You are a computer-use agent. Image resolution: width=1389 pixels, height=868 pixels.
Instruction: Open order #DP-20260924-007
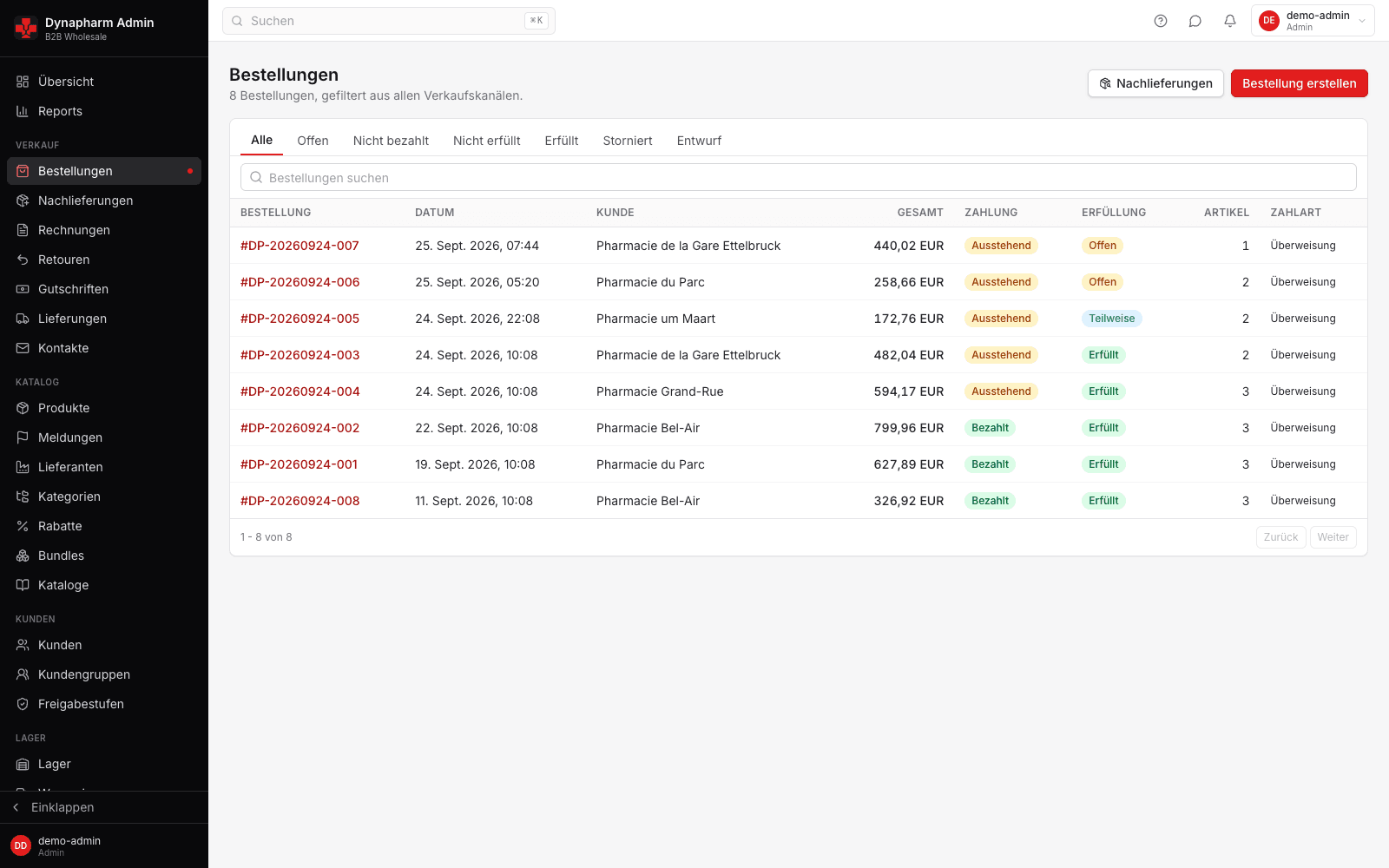pyautogui.click(x=300, y=246)
